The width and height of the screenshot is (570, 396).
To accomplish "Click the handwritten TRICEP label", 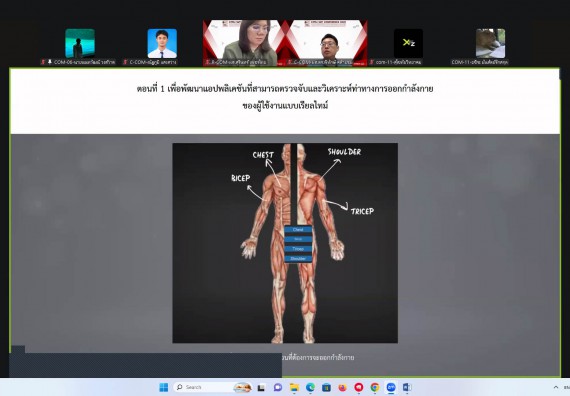I will (362, 211).
